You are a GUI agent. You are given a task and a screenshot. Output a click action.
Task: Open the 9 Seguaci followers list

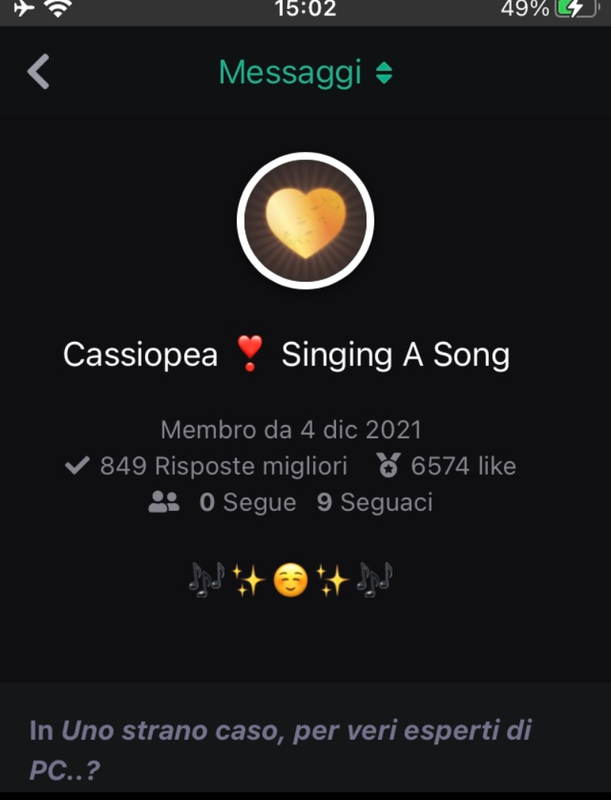coord(375,502)
